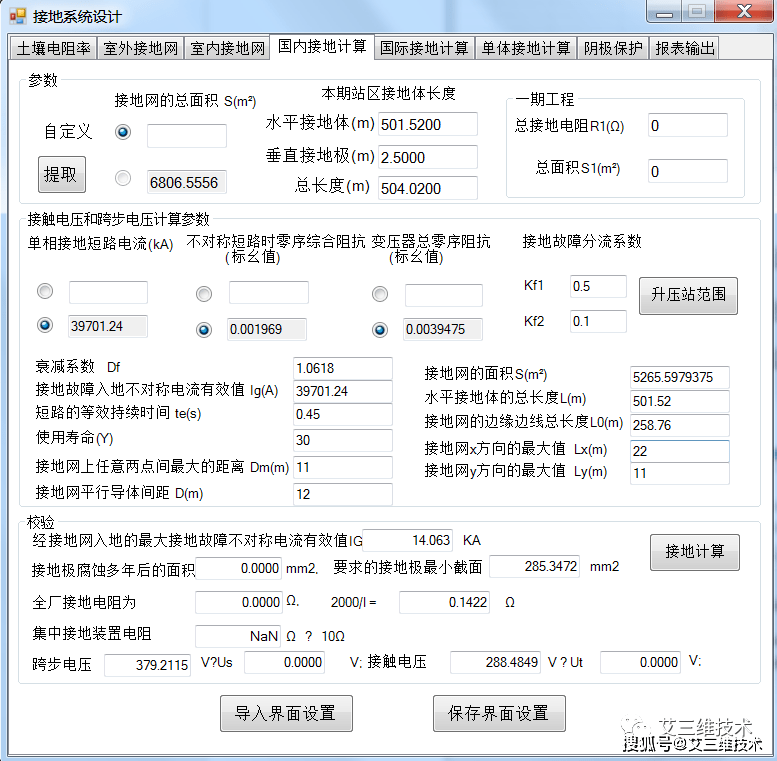
Task: Go to the 阴极保护 tab
Action: tap(613, 48)
